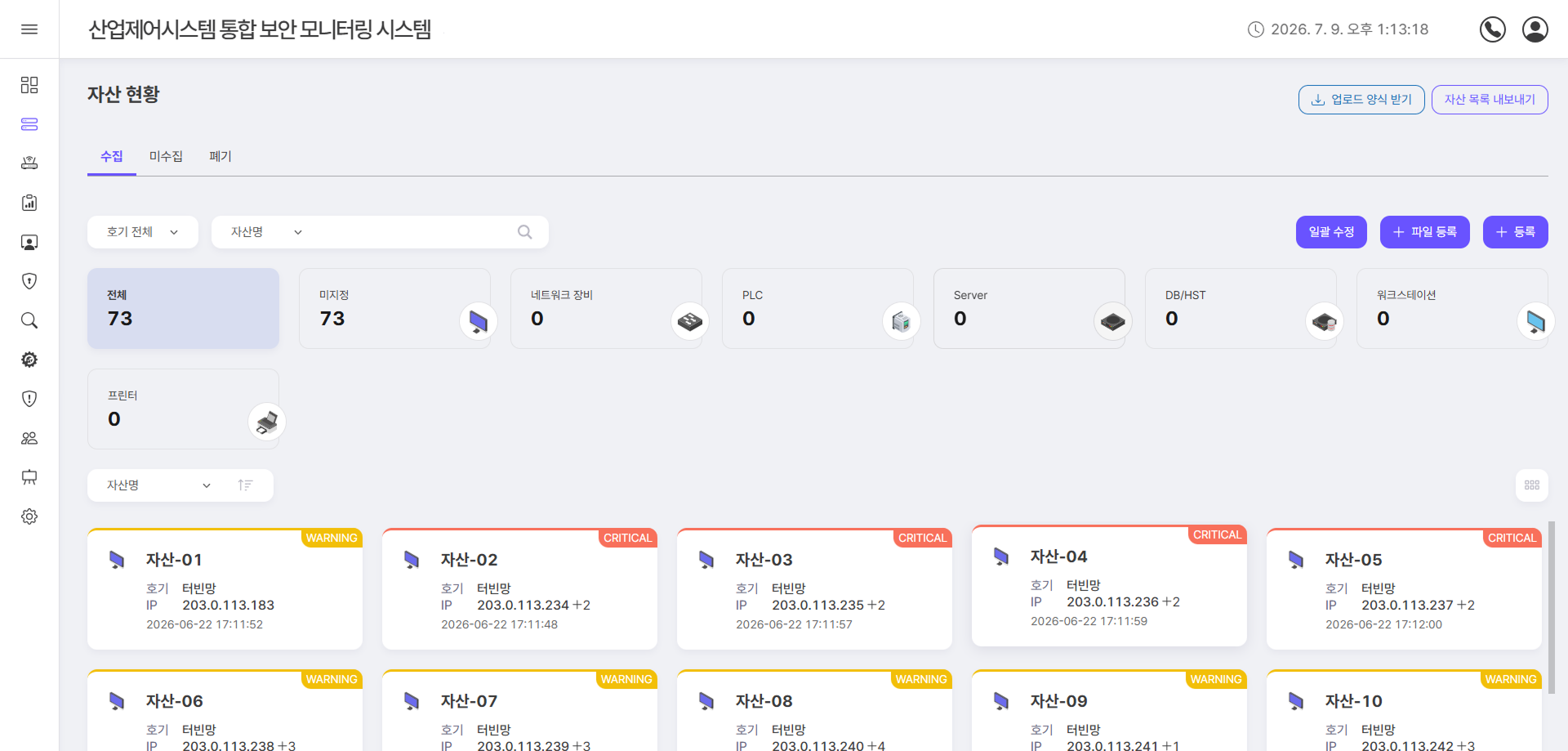Select the 전체 73 filter card

click(184, 309)
